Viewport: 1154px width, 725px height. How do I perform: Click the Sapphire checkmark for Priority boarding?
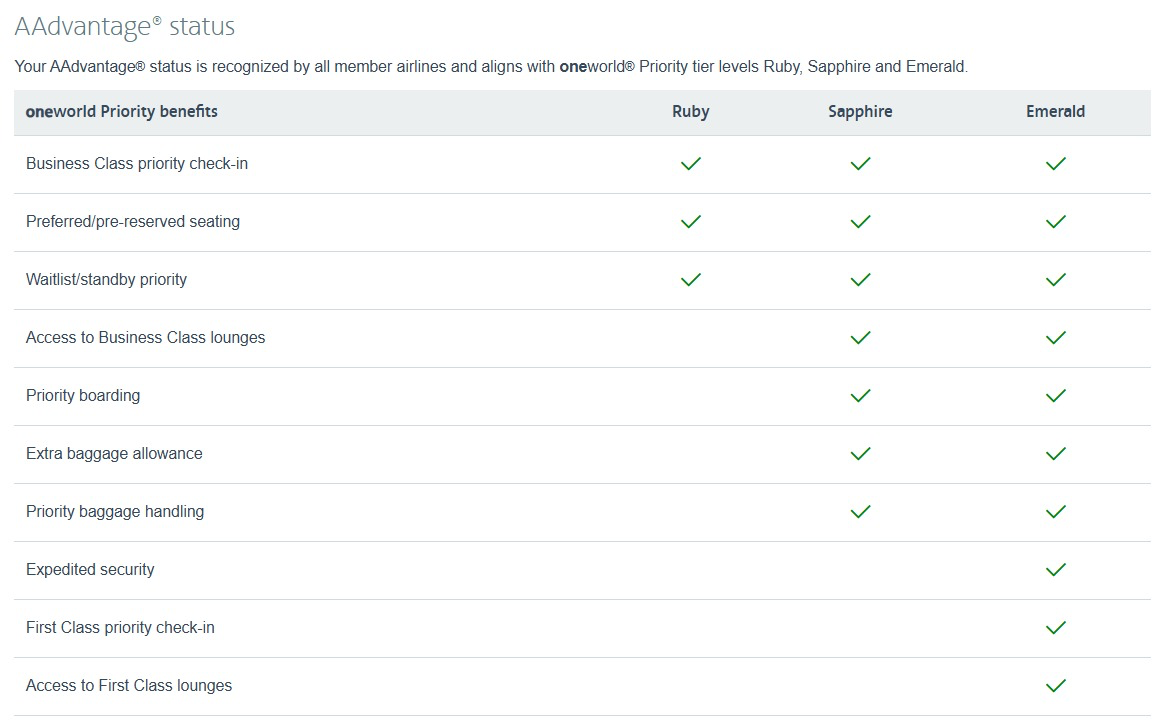pos(860,396)
